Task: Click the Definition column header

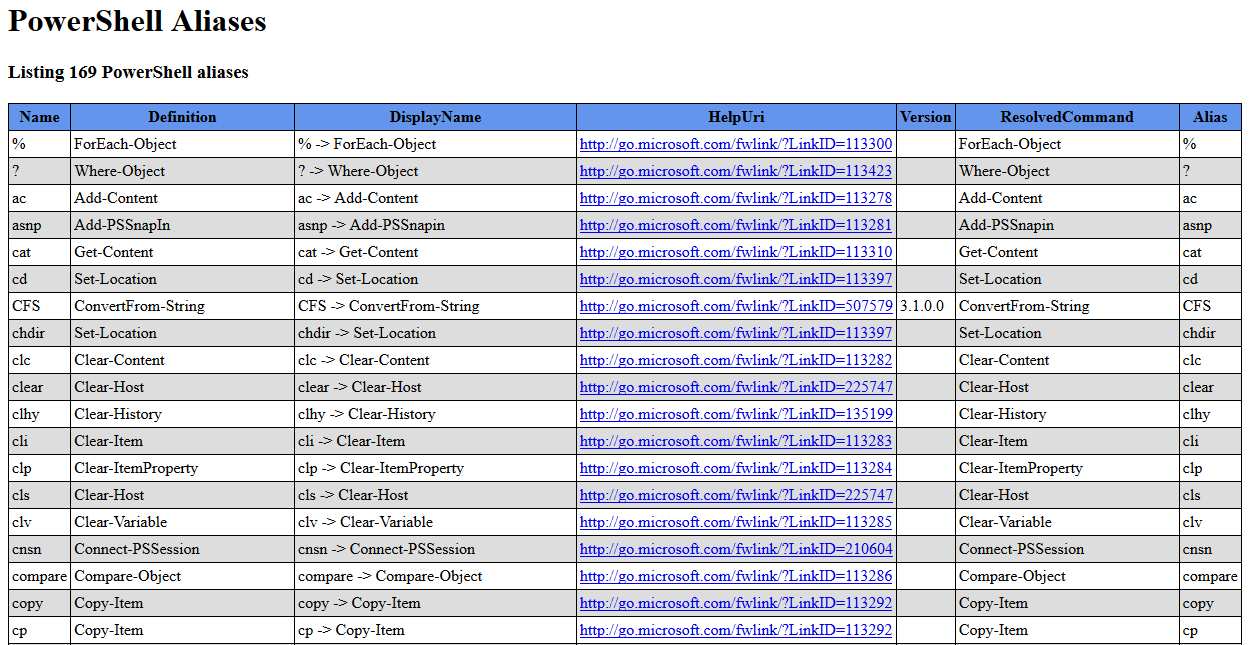Action: (182, 117)
